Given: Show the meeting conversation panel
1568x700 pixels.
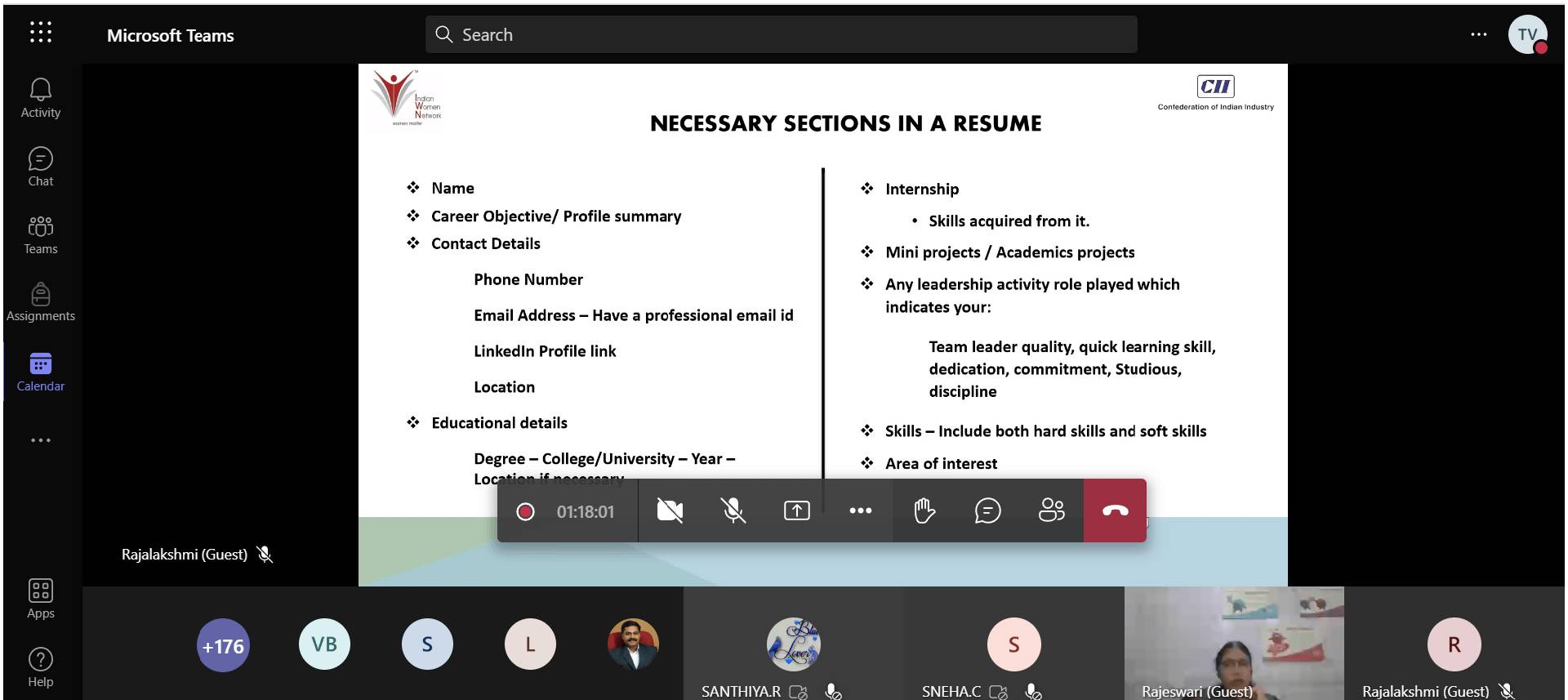Looking at the screenshot, I should (987, 511).
